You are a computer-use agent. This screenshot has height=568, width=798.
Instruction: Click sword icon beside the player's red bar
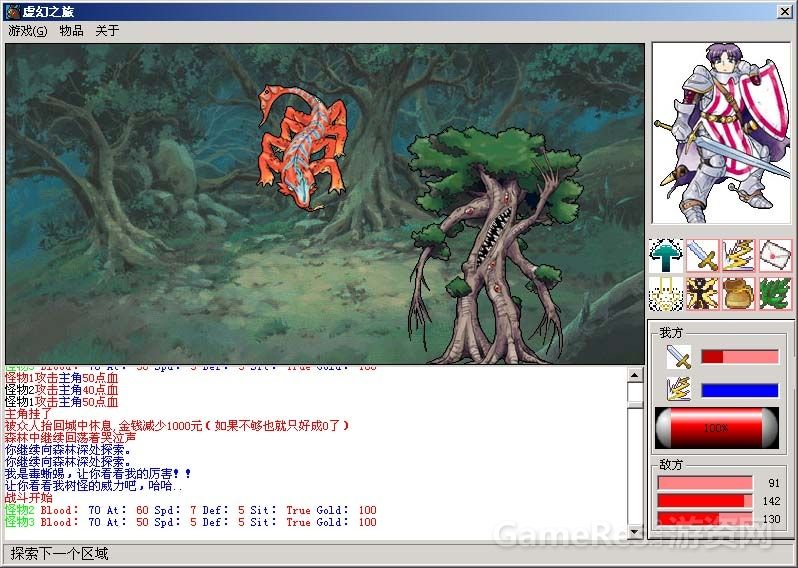pos(679,357)
